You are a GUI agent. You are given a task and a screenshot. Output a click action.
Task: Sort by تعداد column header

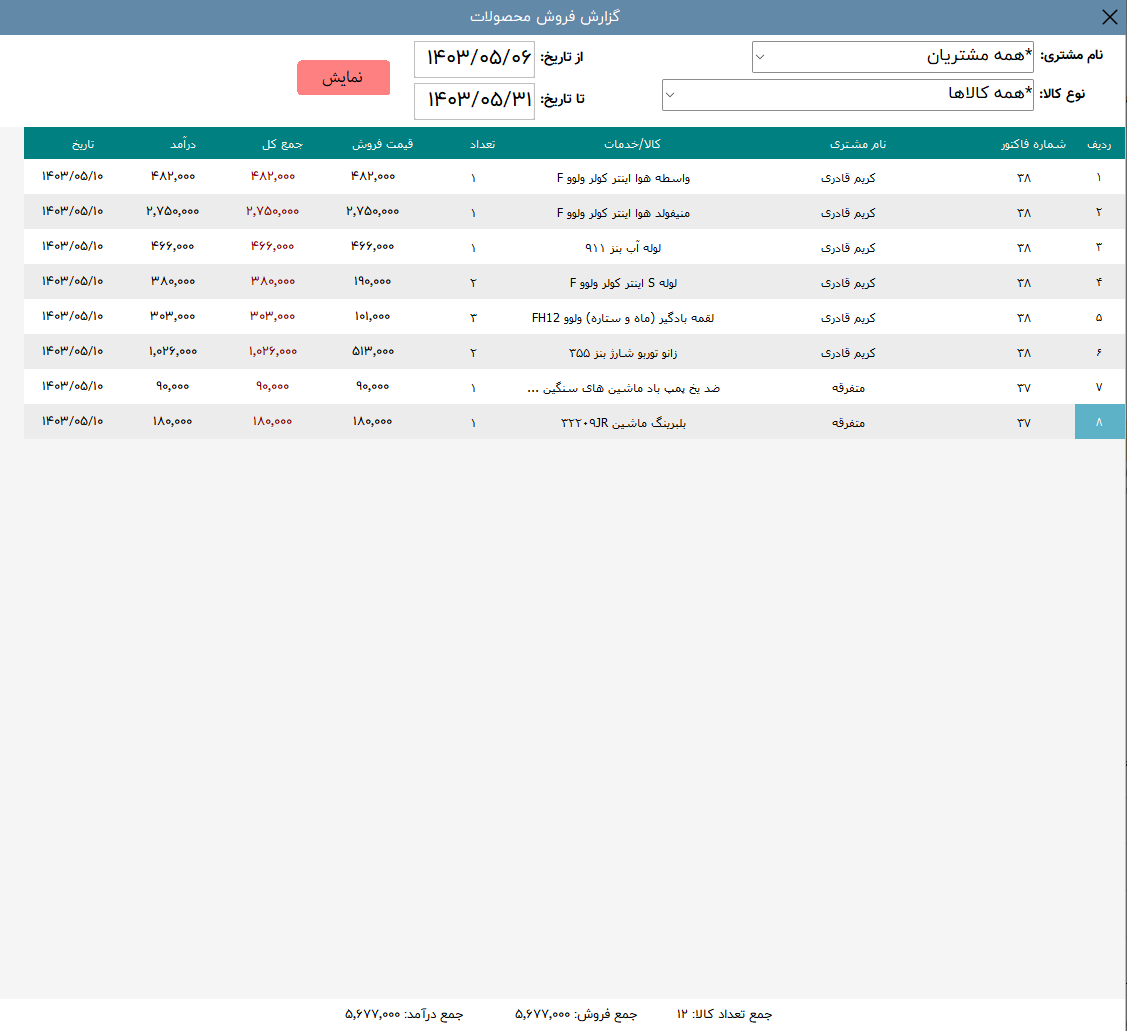click(482, 145)
